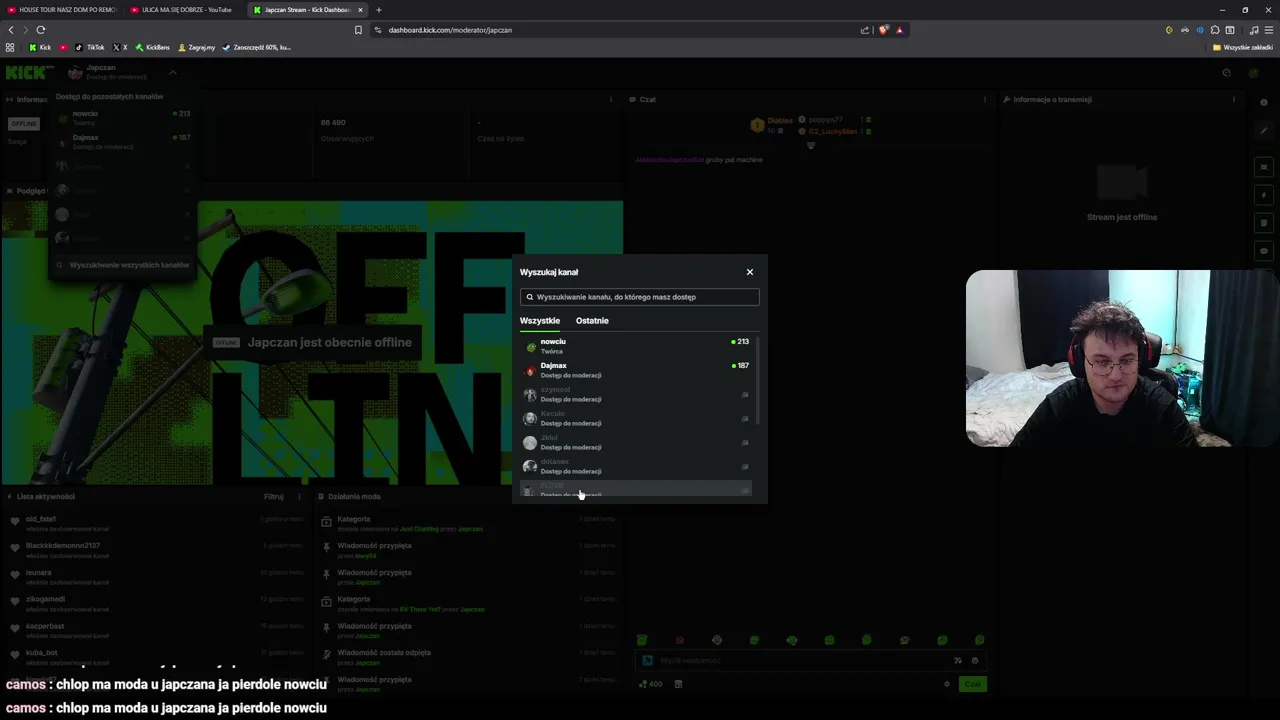The width and height of the screenshot is (1280, 720).
Task: Open the browser hamburger menu
Action: (1268, 30)
